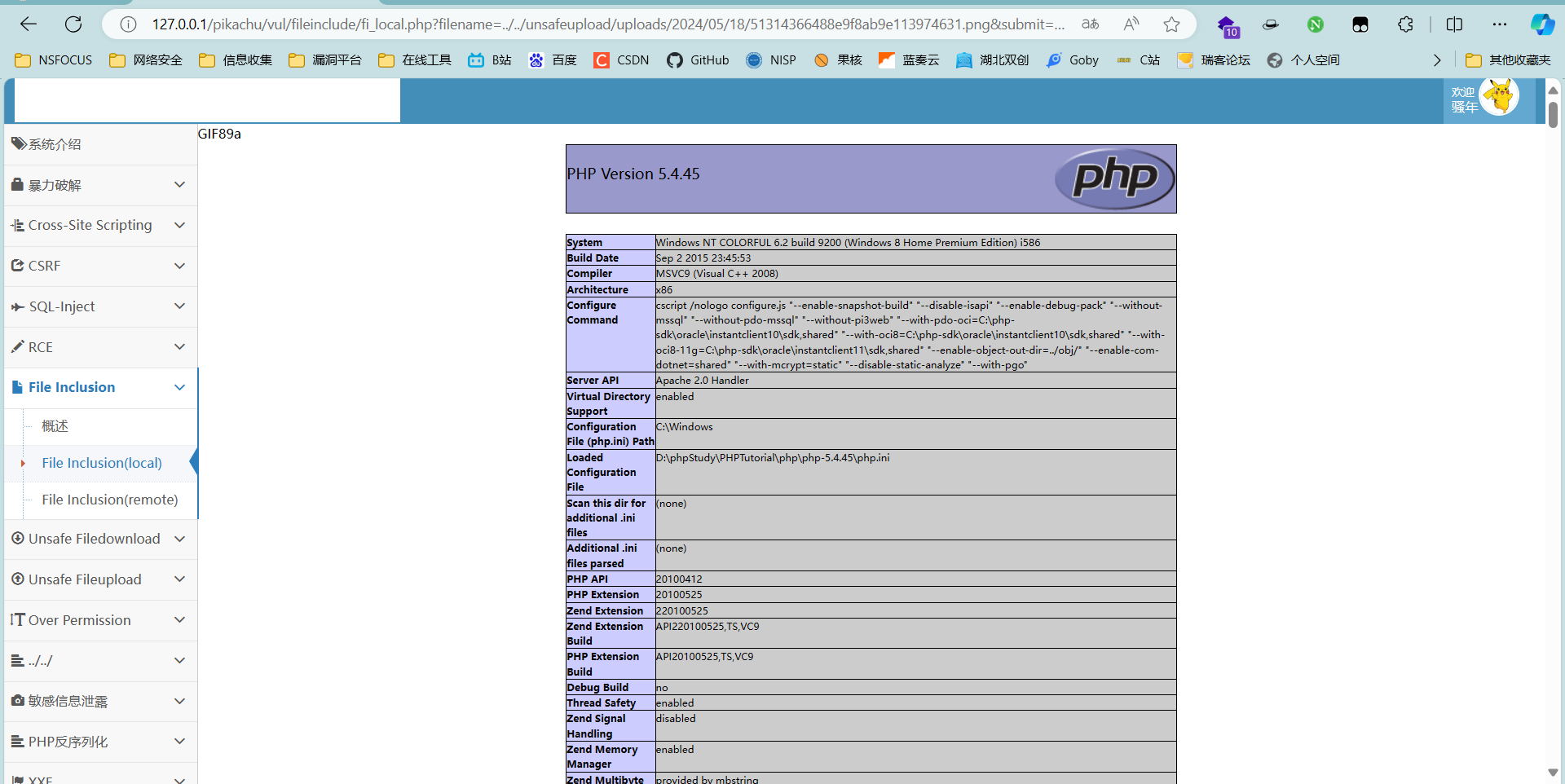The height and width of the screenshot is (784, 1565).
Task: Open the Extensions puzzle piece menu
Action: (1405, 24)
